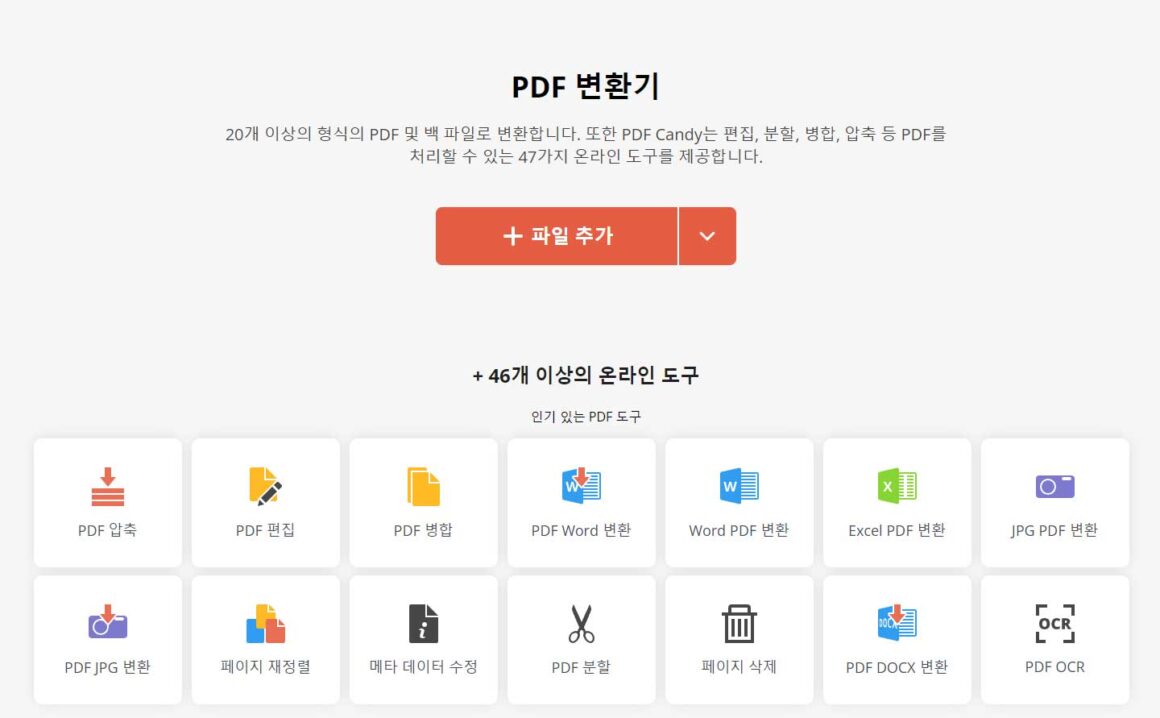Open the Word PDF 변환 icon

739,486
